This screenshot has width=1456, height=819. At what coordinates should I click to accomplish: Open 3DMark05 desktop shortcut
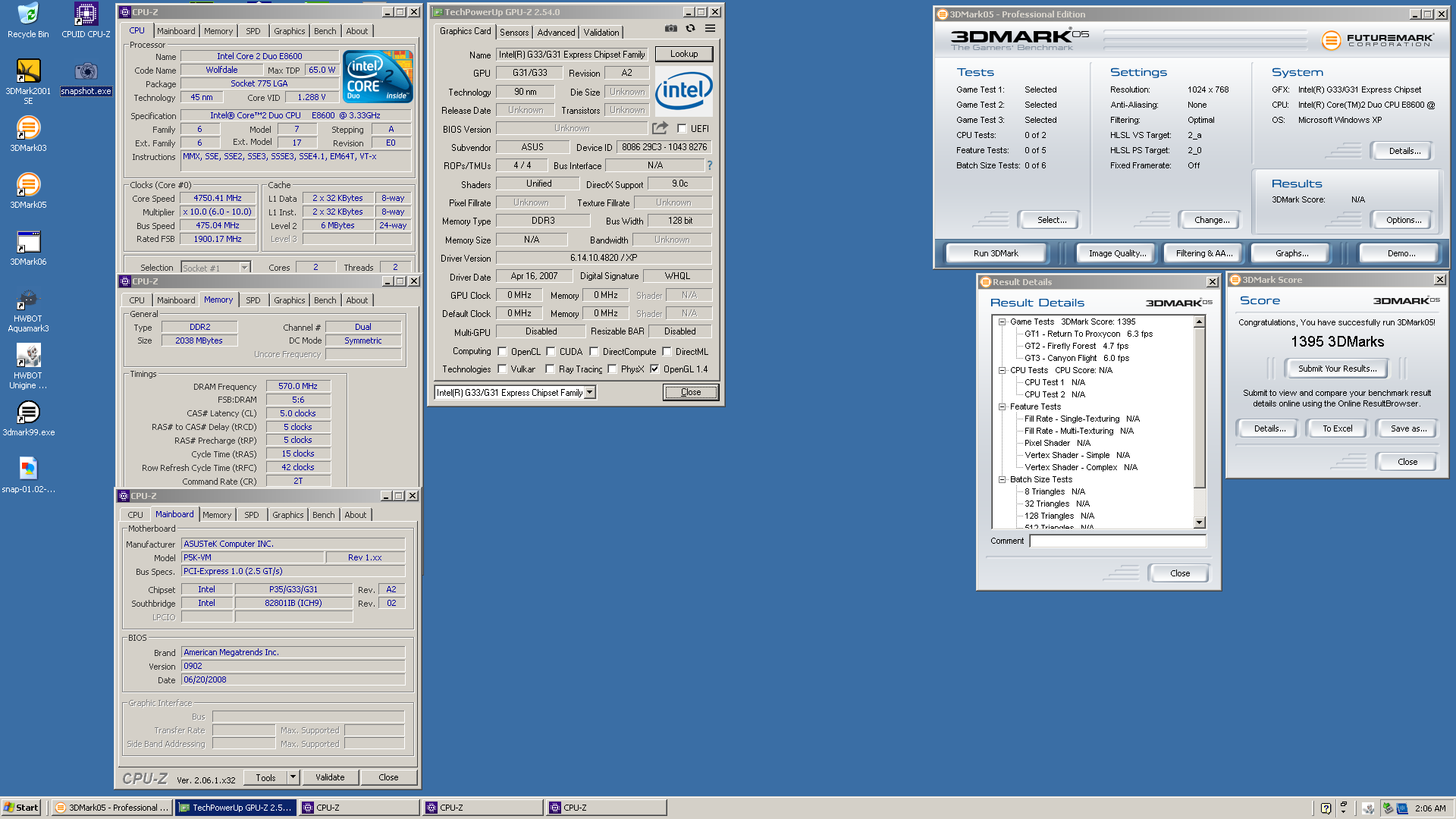[x=28, y=191]
